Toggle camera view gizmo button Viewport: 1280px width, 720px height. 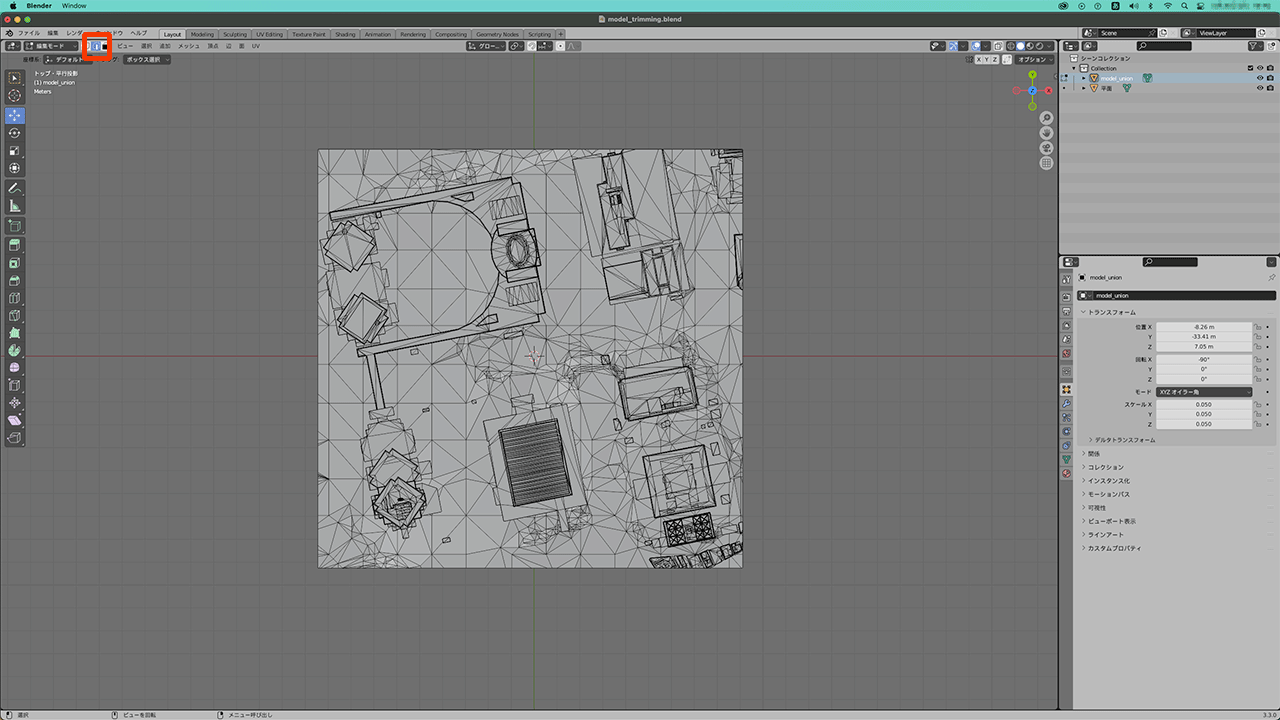[1046, 148]
